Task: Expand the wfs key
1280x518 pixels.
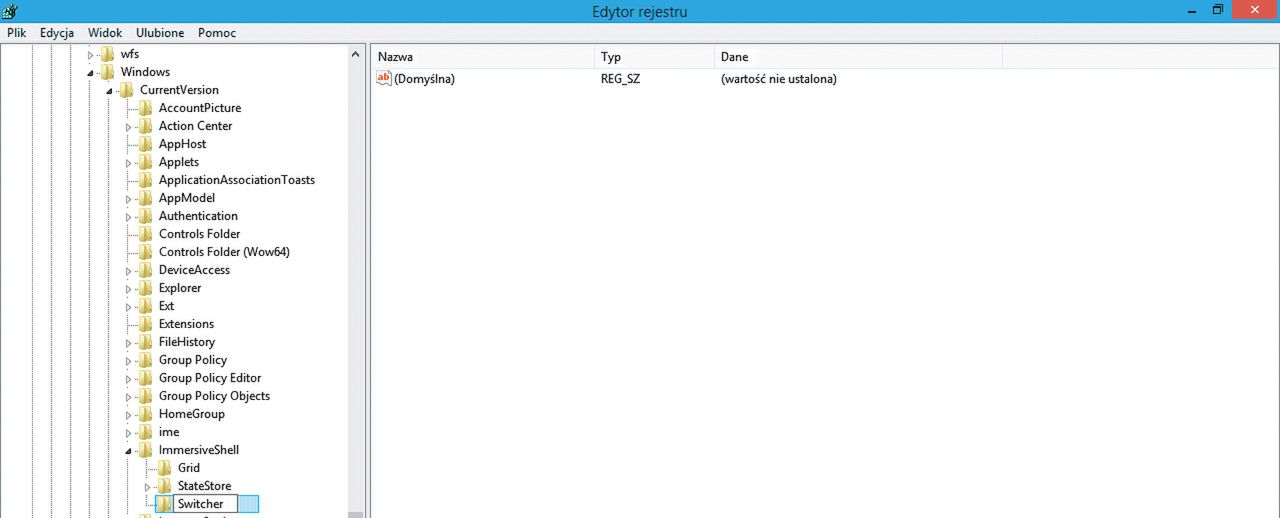Action: (90, 54)
